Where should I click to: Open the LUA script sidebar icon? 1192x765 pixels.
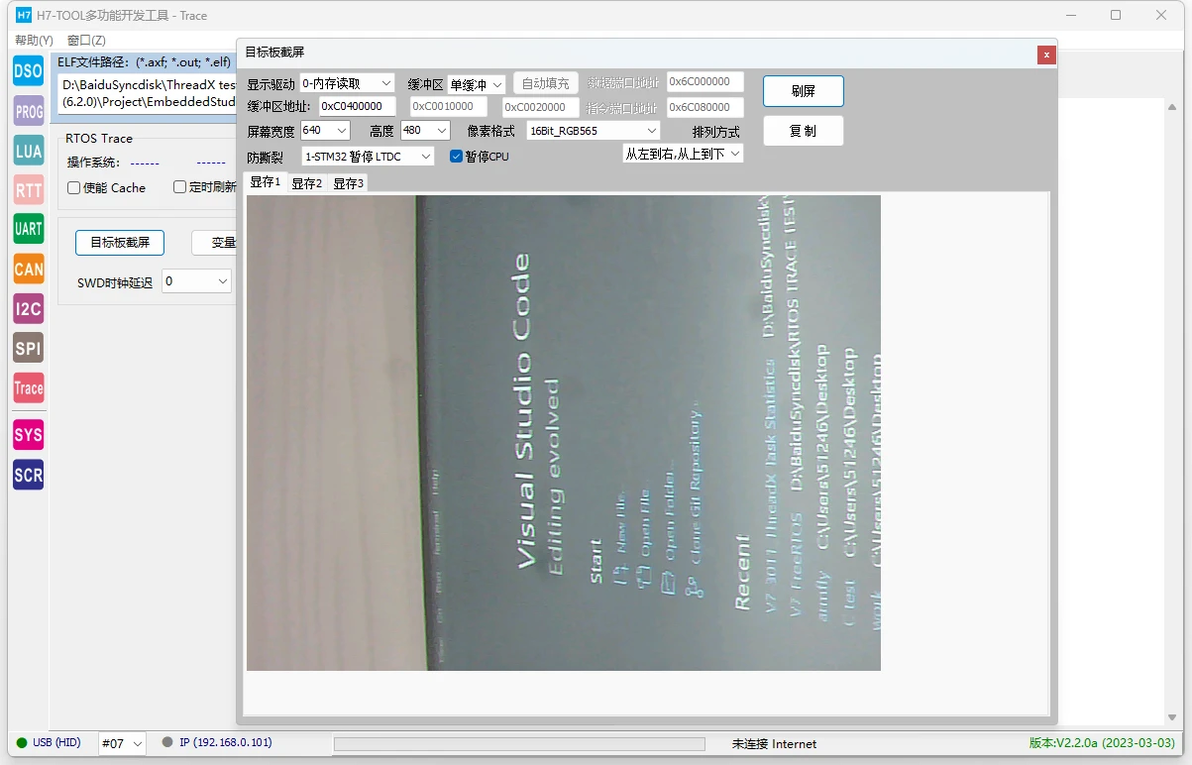click(28, 151)
